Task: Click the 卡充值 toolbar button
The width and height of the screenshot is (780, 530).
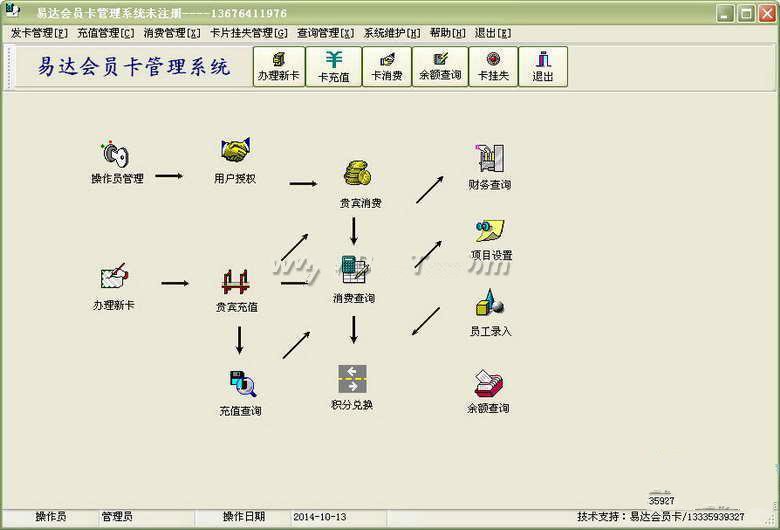Action: pos(333,67)
